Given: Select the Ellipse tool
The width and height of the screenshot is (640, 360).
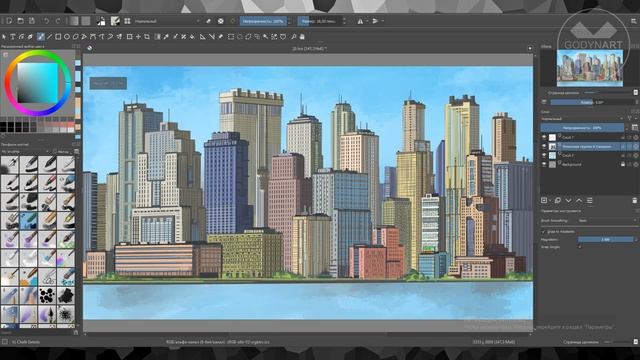Looking at the screenshot, I should [x=67, y=37].
